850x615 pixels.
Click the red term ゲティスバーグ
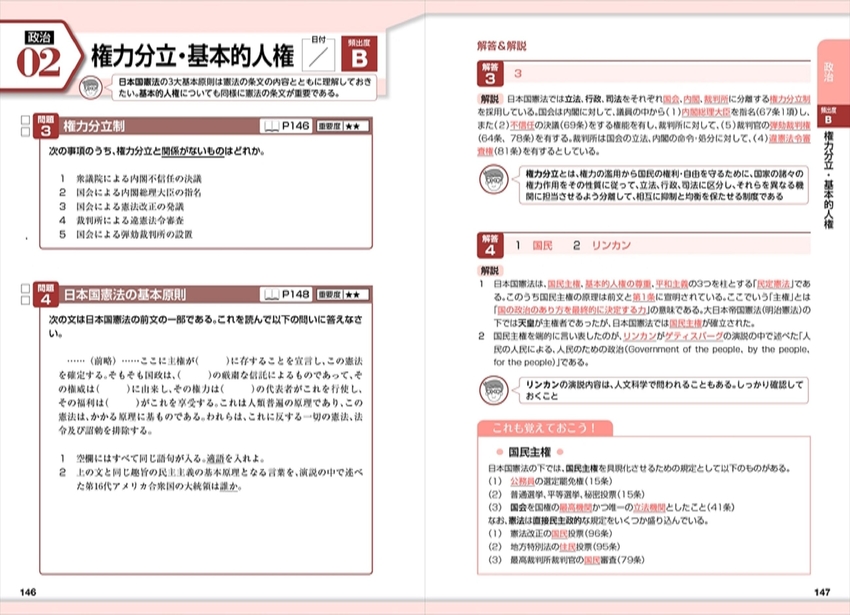[694, 336]
